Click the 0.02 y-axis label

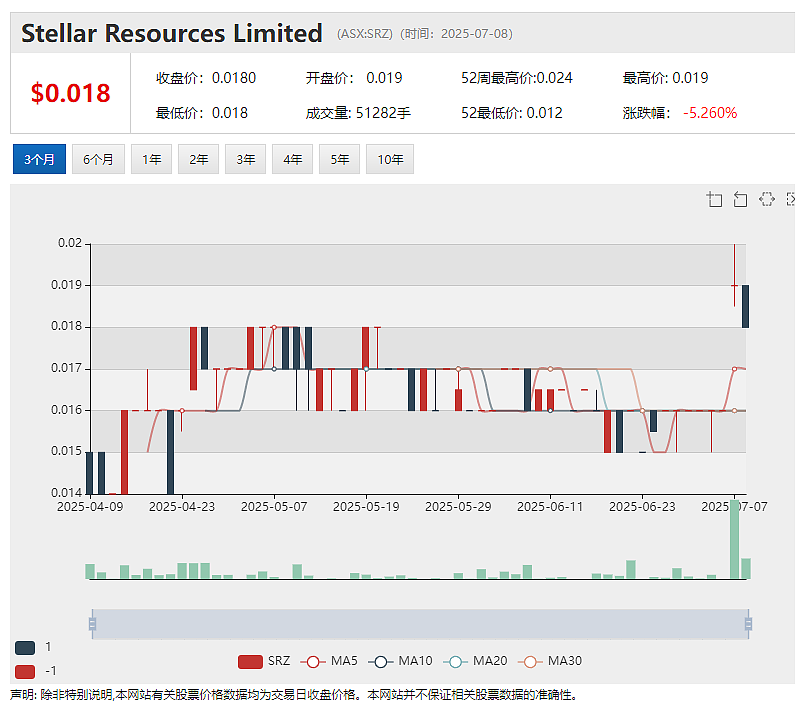click(70, 243)
